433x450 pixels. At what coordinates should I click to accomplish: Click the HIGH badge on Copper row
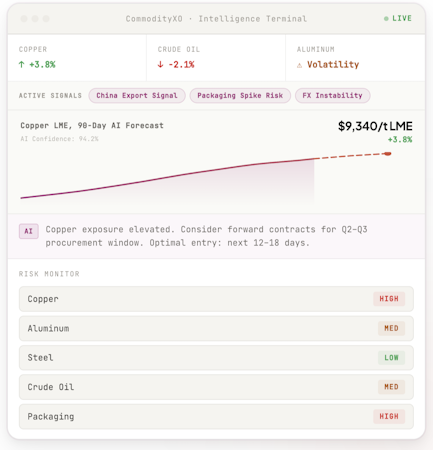click(x=389, y=299)
